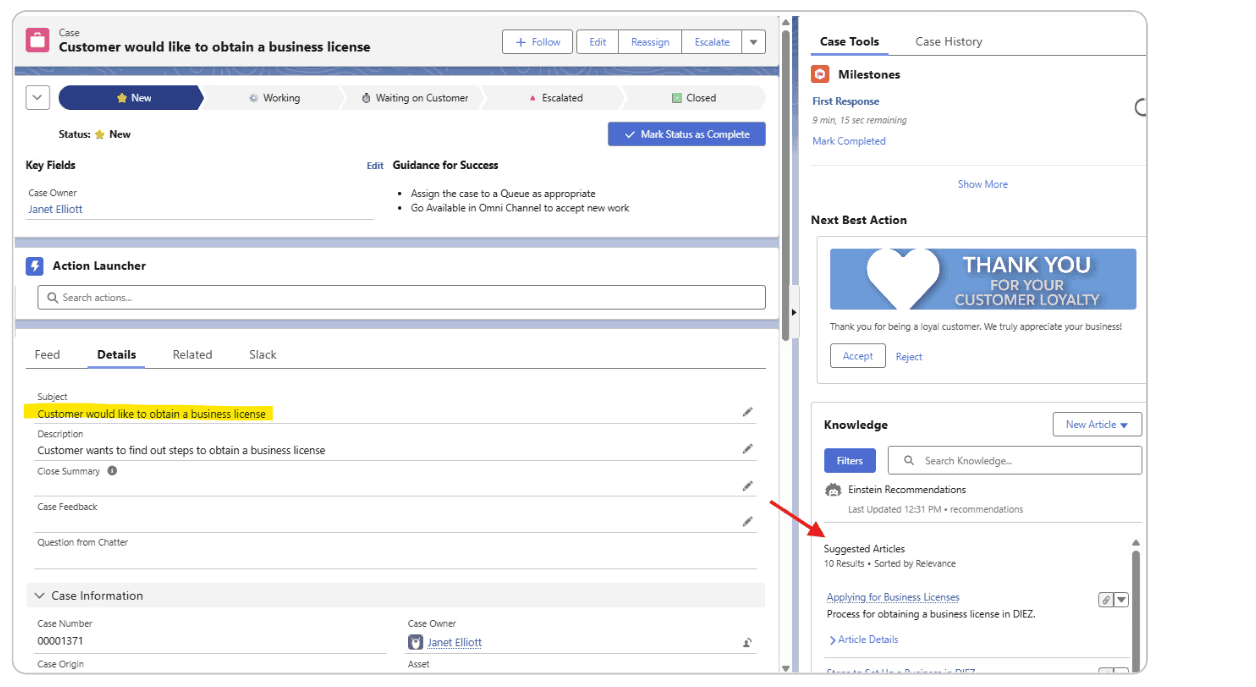
Task: Edit the Close Summary pencil icon
Action: click(747, 486)
